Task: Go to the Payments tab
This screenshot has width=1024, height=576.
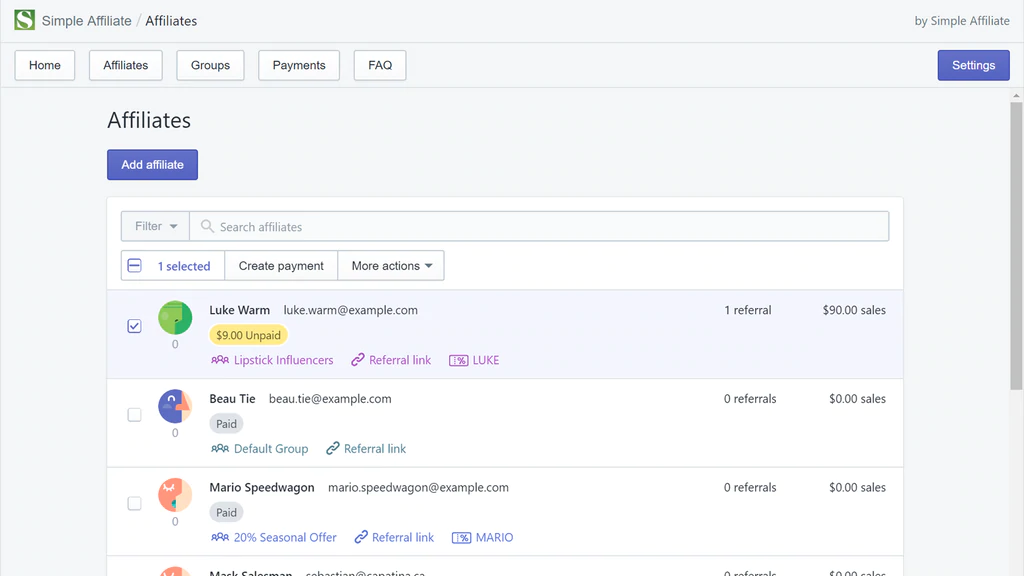Action: point(299,66)
